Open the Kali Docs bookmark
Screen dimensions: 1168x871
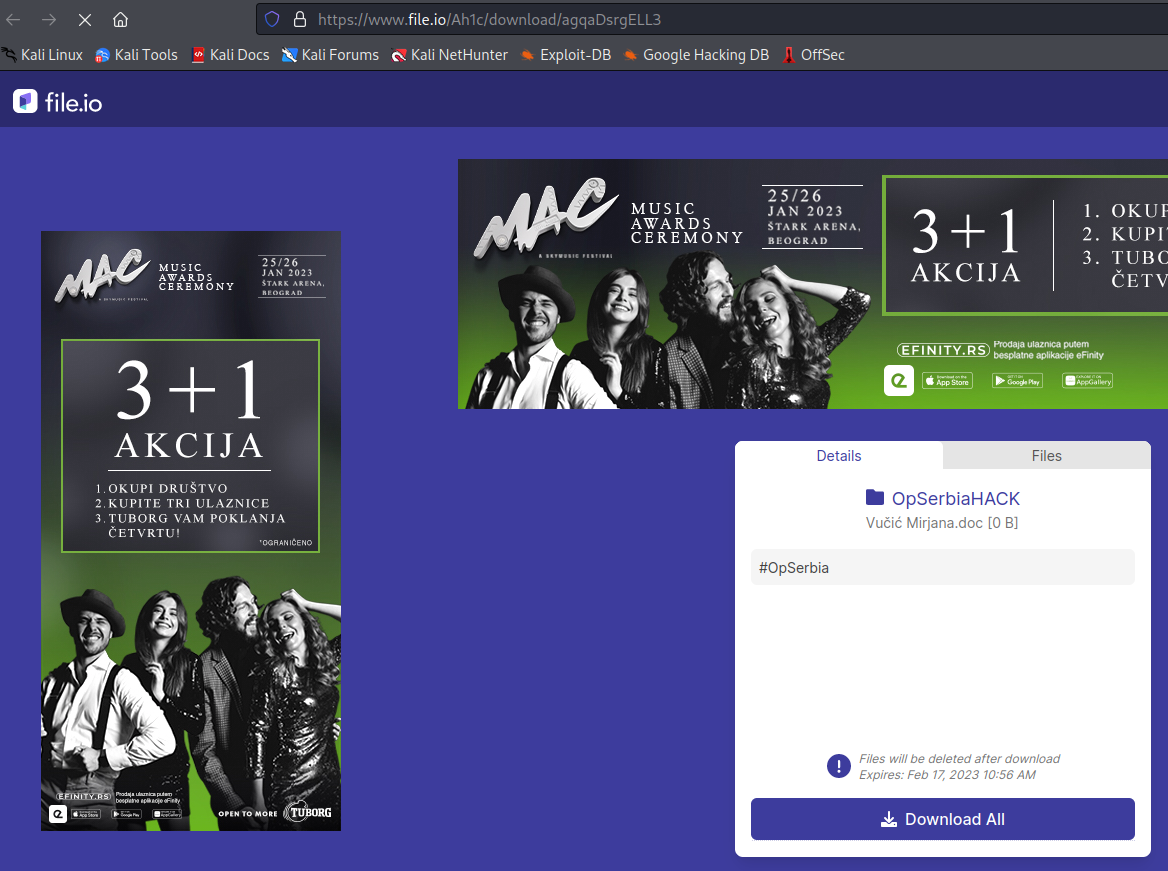click(230, 54)
